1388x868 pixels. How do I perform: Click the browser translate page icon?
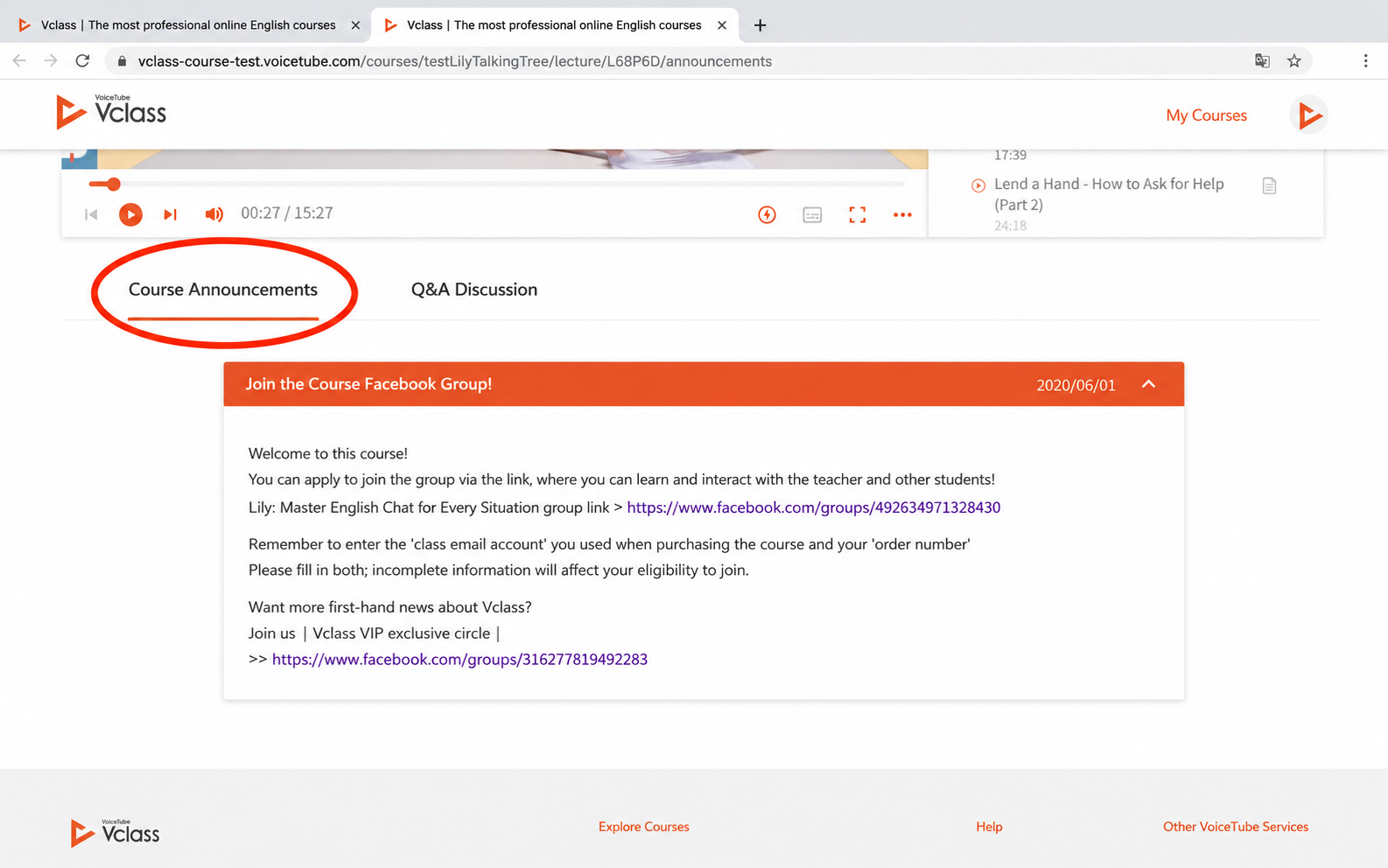(1262, 61)
